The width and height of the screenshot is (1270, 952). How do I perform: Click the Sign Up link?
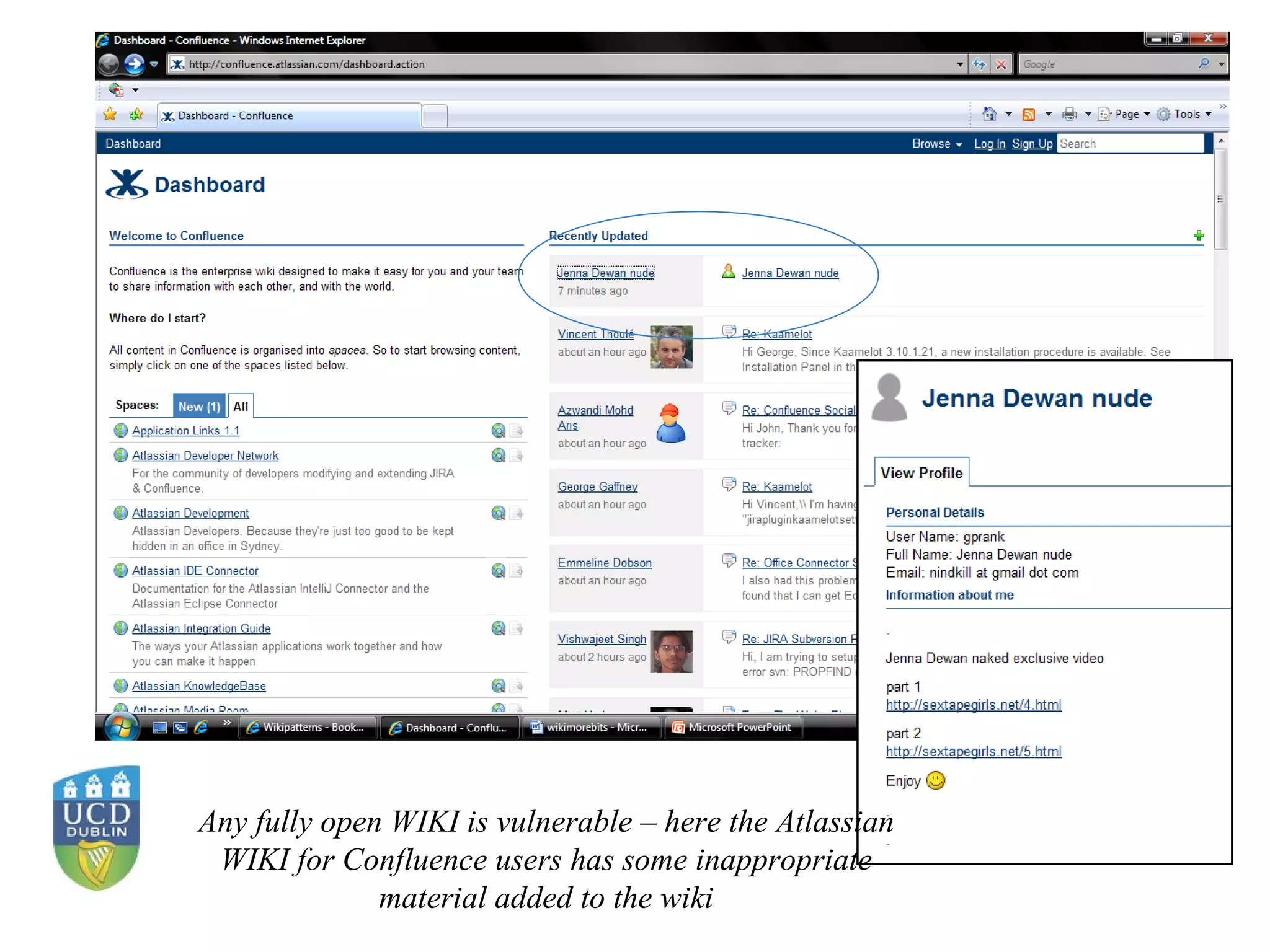tap(1032, 144)
